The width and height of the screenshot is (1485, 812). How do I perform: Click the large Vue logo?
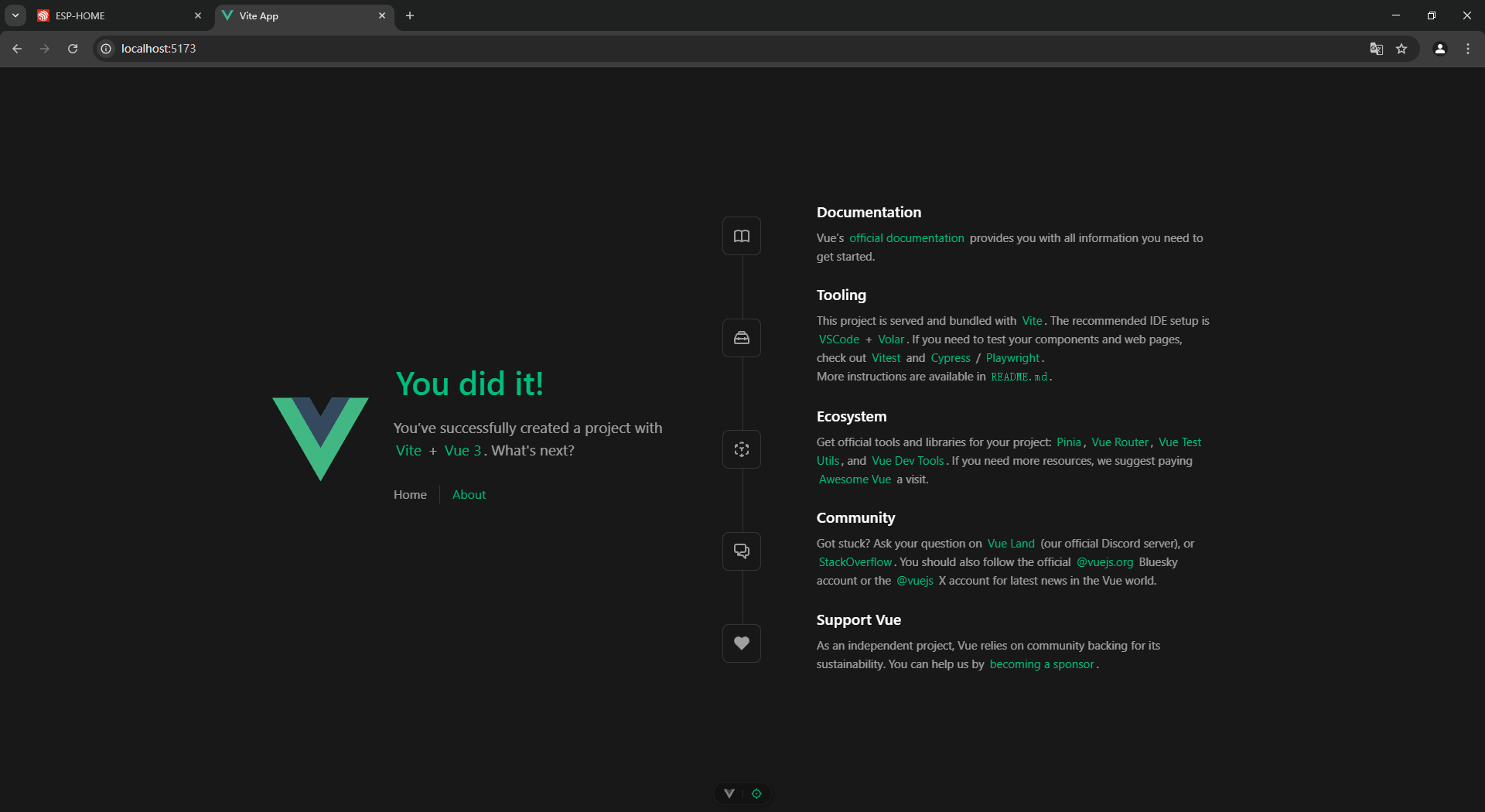320,438
